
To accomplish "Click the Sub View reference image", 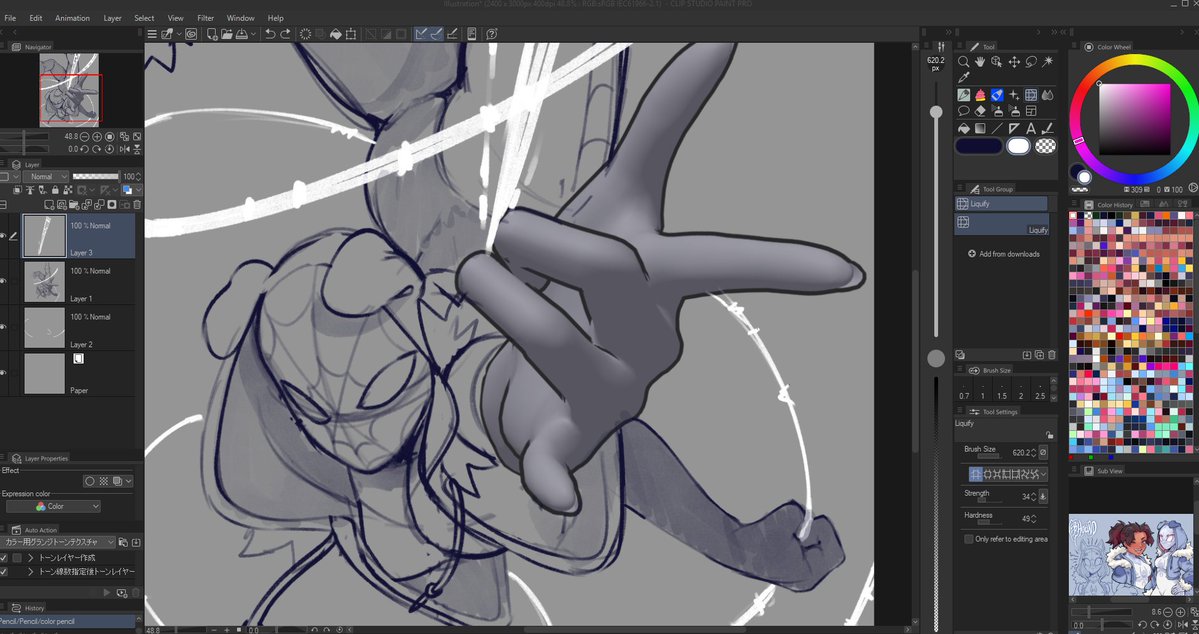I will pos(1131,555).
